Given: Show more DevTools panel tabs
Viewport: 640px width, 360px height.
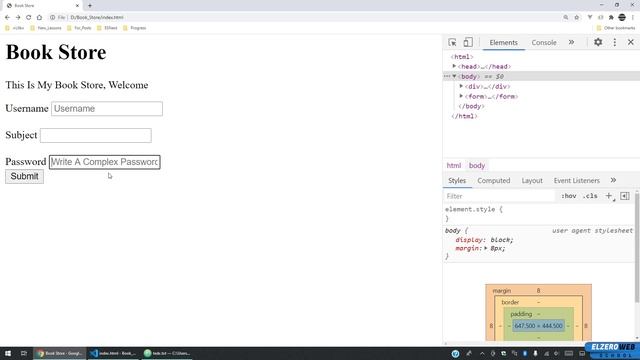Looking at the screenshot, I should 571,42.
